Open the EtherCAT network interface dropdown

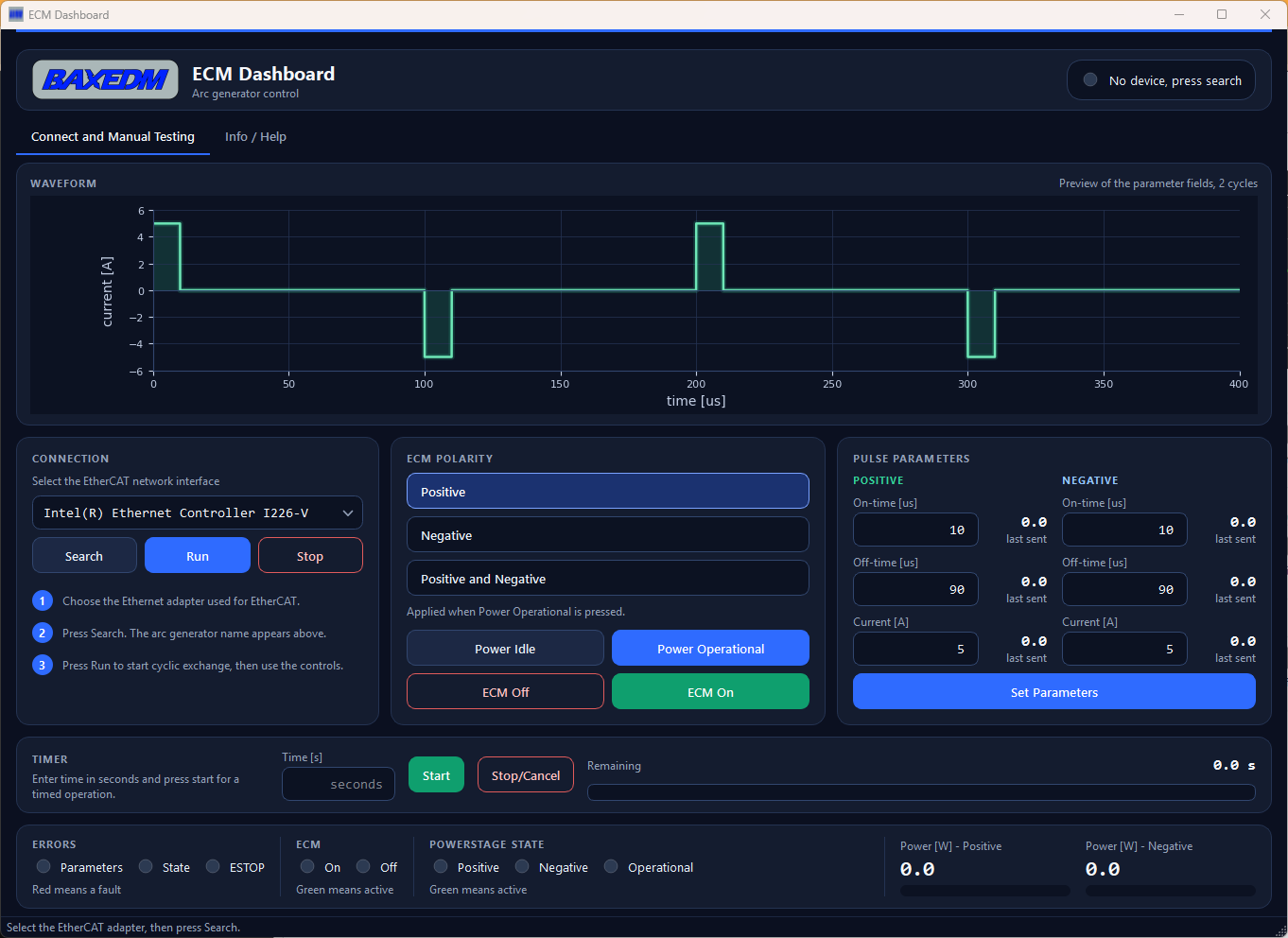198,512
